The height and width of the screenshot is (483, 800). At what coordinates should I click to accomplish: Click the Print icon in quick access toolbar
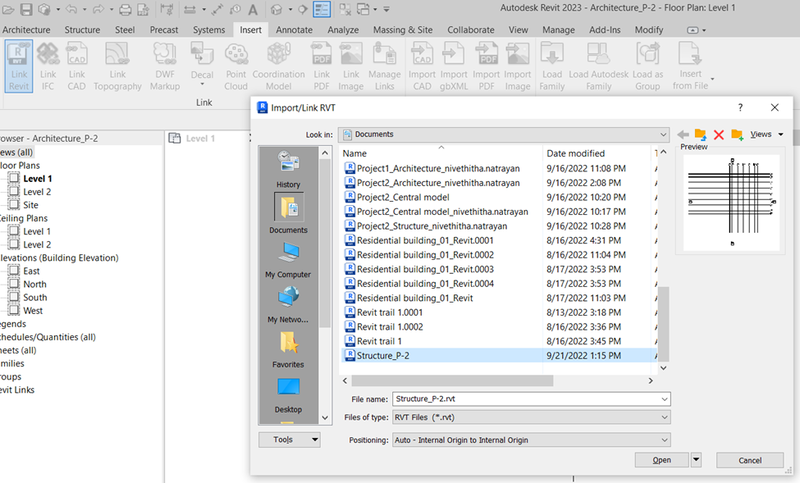click(125, 9)
